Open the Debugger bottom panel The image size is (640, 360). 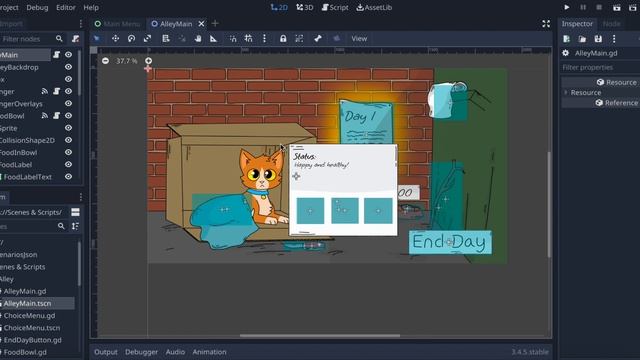(141, 352)
